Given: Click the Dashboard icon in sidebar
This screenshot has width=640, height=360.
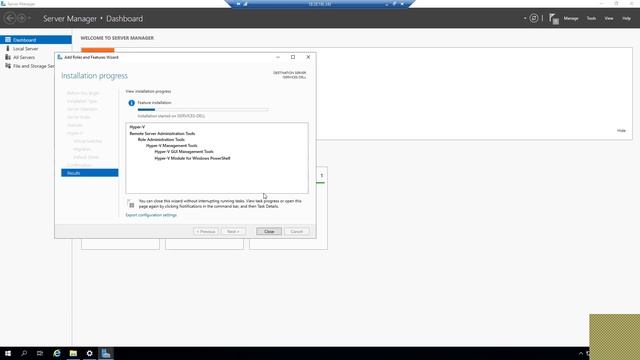Looking at the screenshot, I should tap(8, 40).
